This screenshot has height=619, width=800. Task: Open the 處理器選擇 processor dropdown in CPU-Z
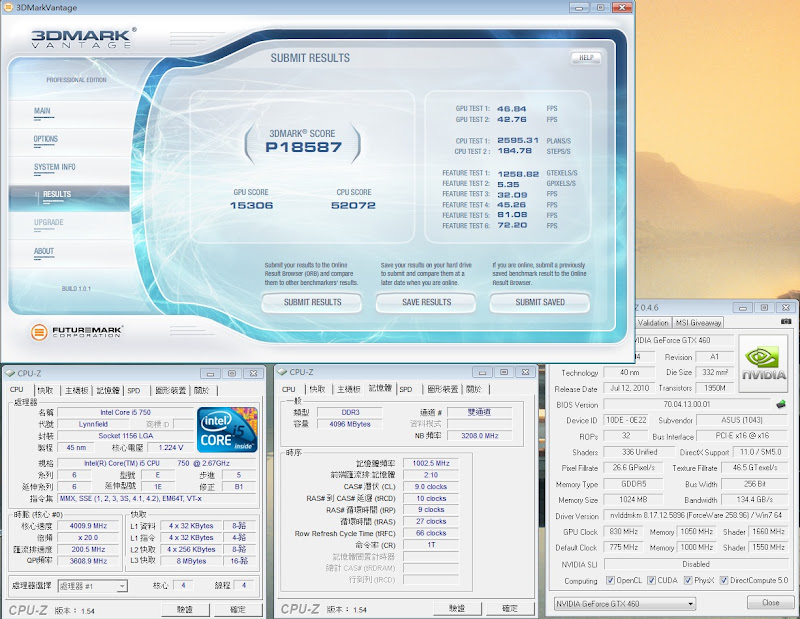tap(93, 586)
